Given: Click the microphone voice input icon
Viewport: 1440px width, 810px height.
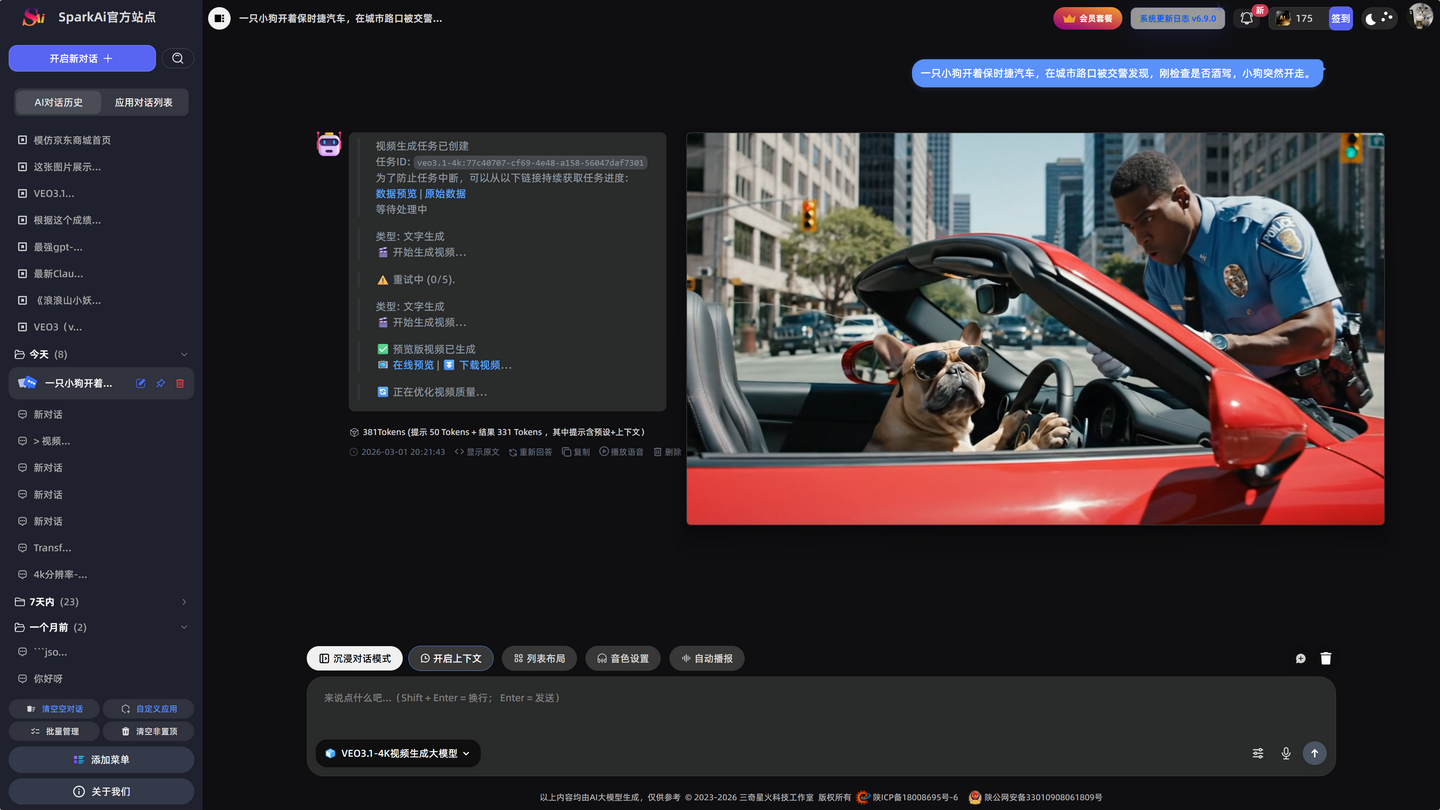Looking at the screenshot, I should [1286, 753].
